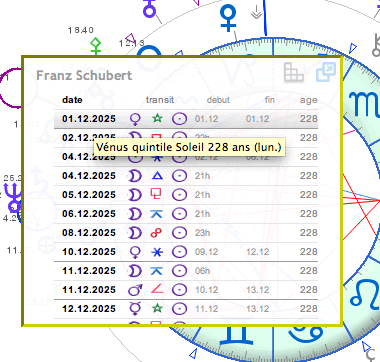
Task: Click Sun glyph in the 01.12.2025 row
Action: point(179,119)
